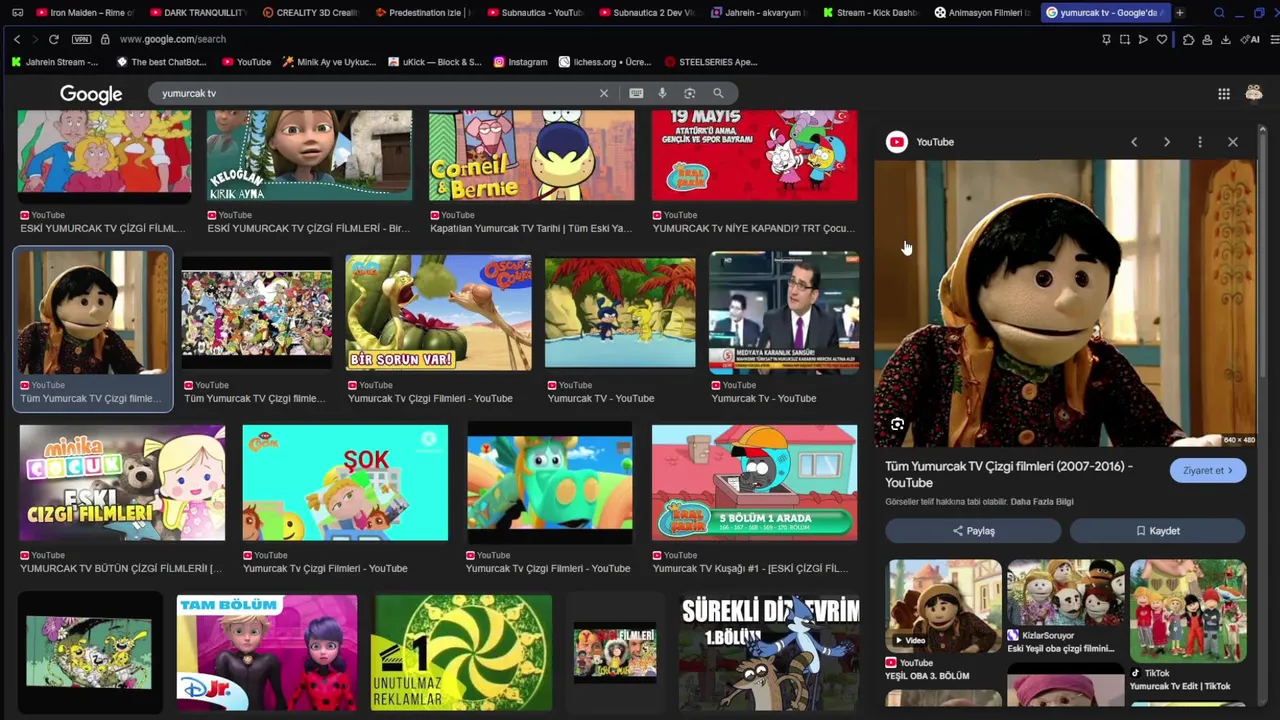Open the 5 Bölüm 1 Arada thumbnail
The image size is (1280, 720).
coord(754,483)
